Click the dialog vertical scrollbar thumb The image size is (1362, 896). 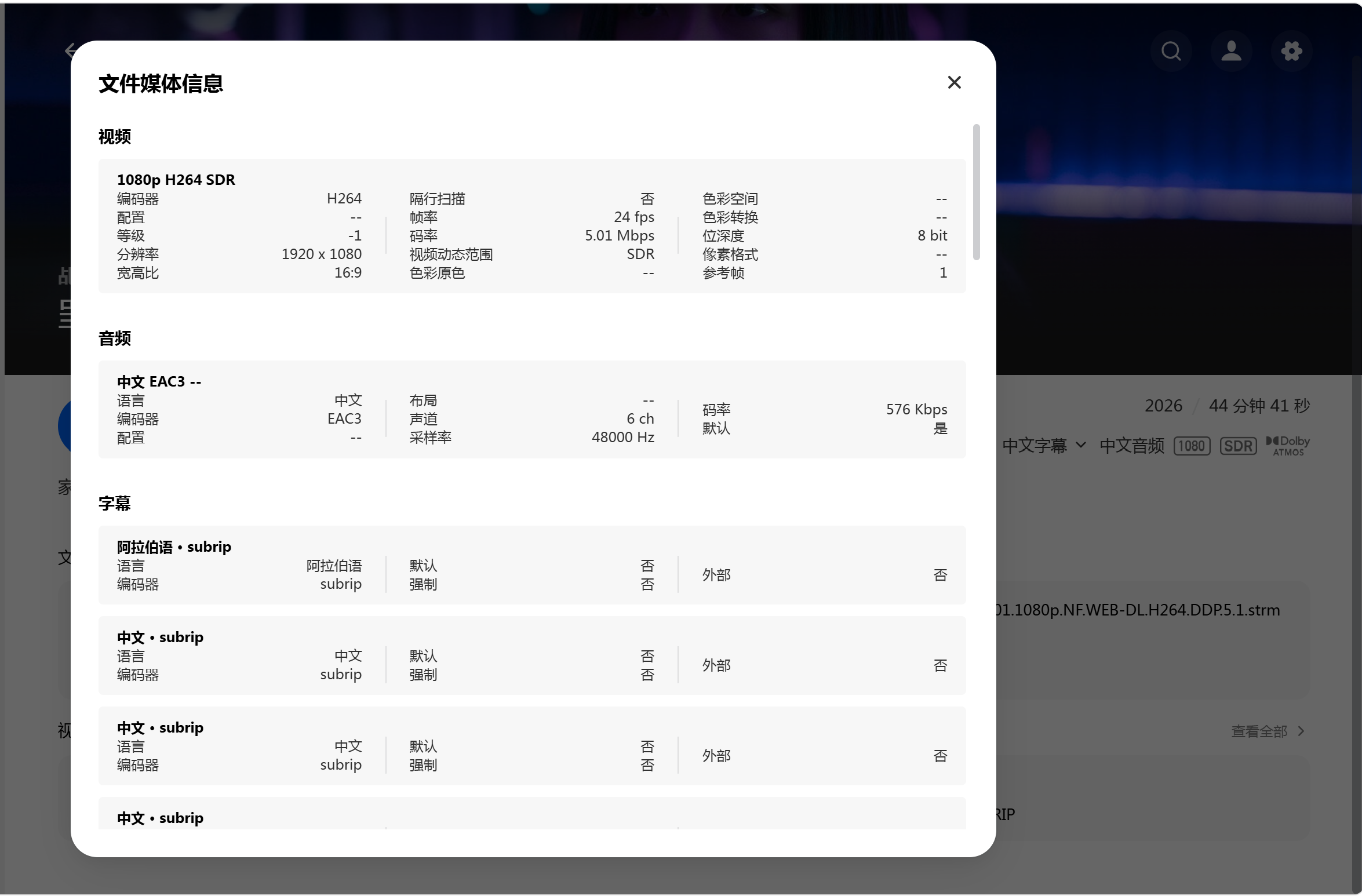click(x=977, y=192)
